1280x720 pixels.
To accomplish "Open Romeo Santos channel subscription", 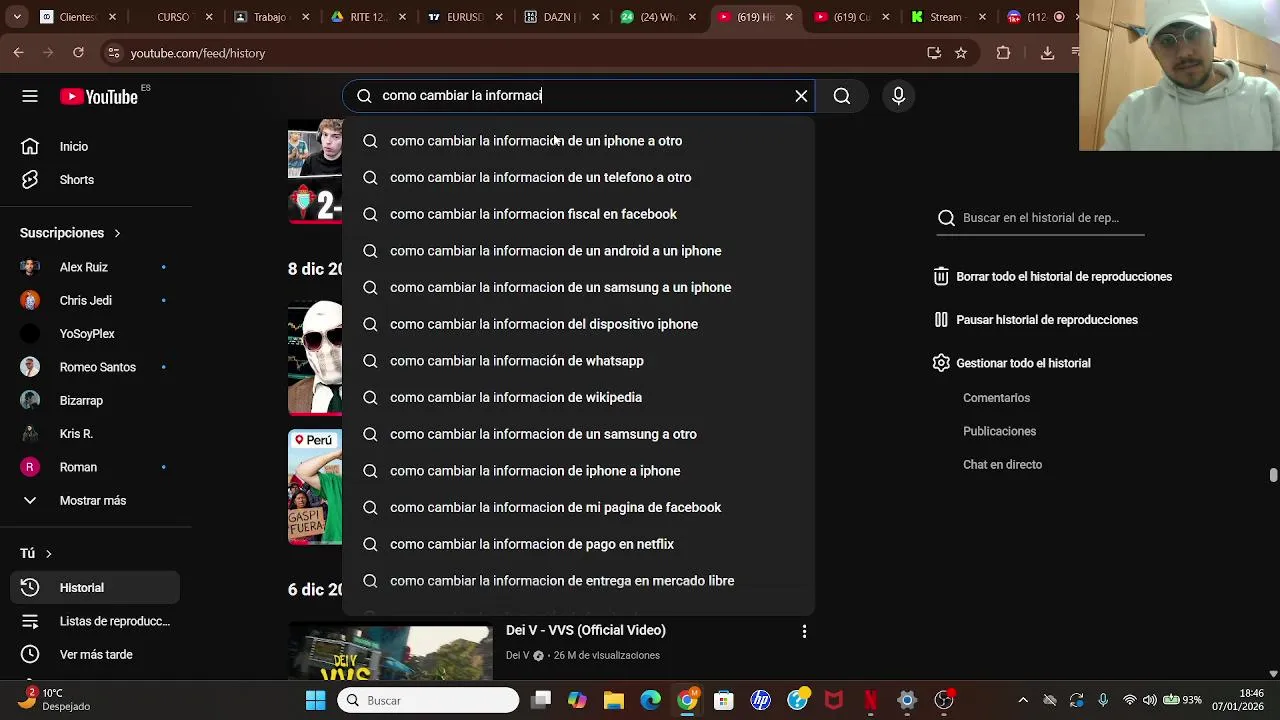I will click(x=96, y=367).
